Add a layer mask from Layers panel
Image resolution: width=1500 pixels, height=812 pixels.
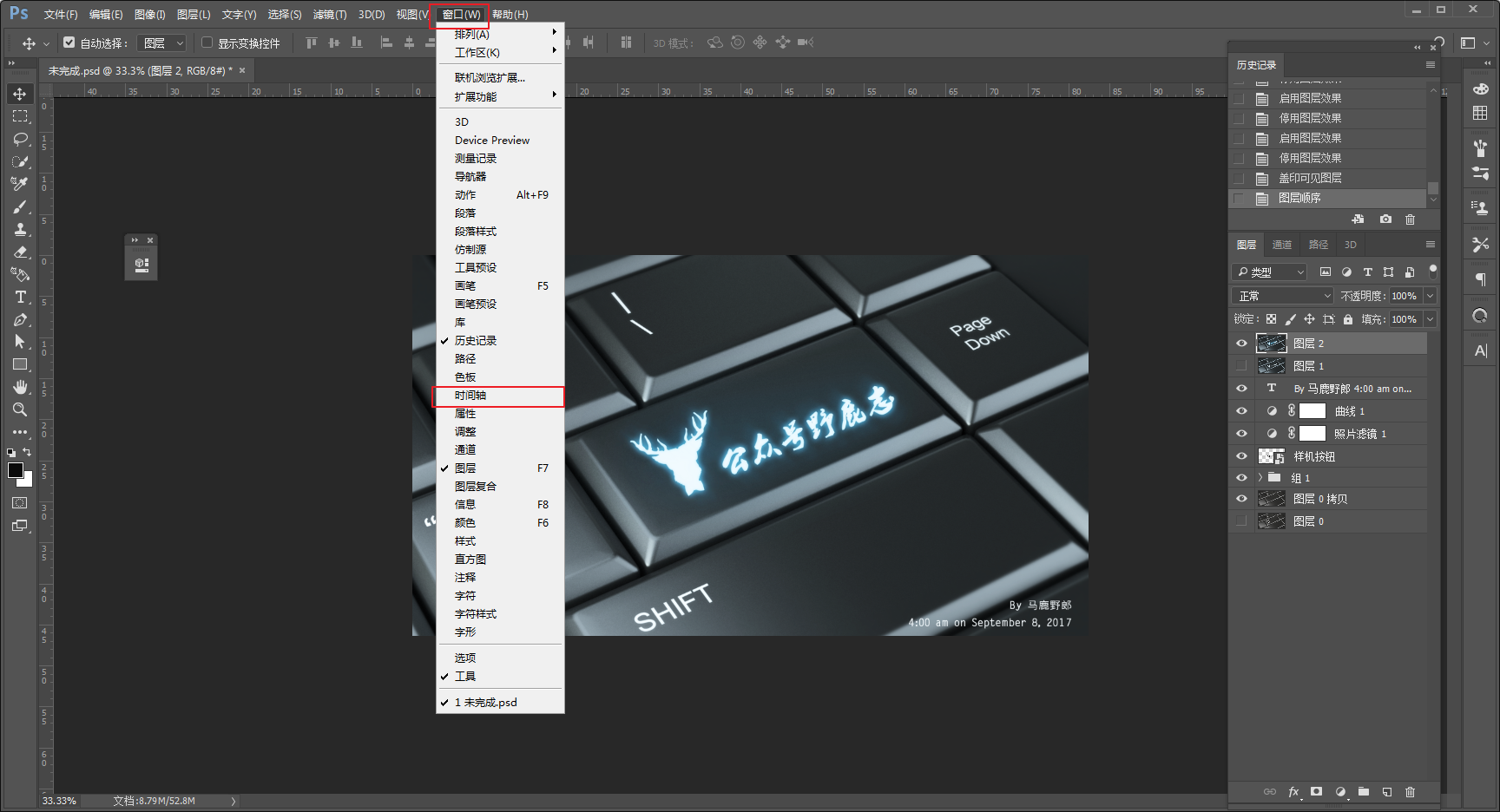(x=1317, y=791)
